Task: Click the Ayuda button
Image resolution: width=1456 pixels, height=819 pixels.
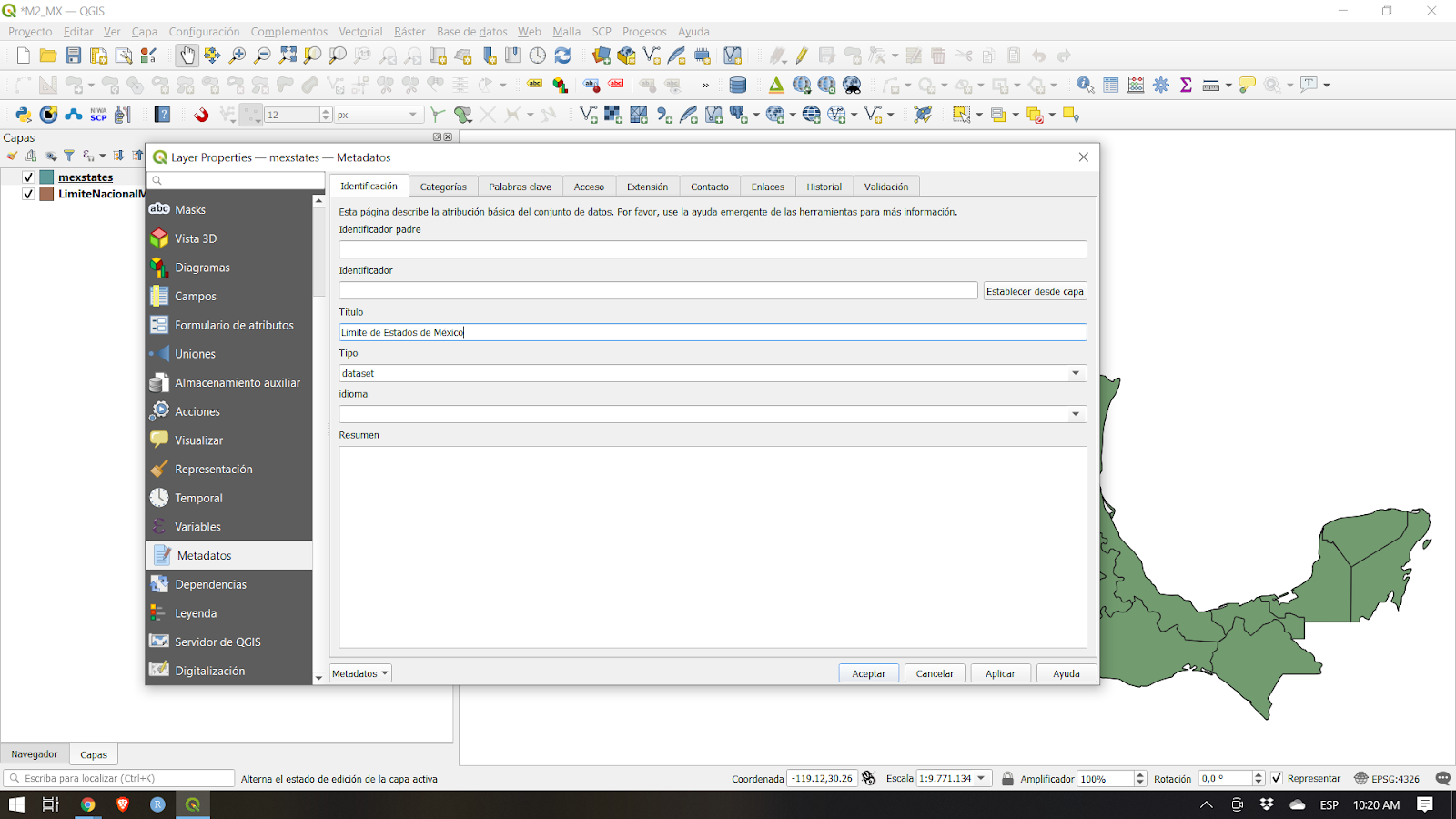Action: point(1067,673)
